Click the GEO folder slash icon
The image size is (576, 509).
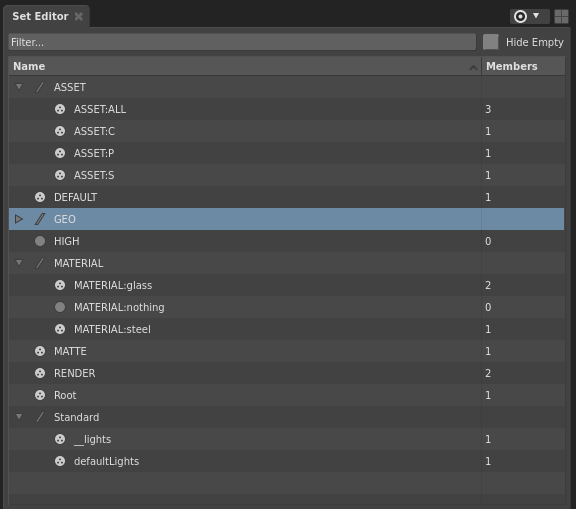pyautogui.click(x=40, y=219)
